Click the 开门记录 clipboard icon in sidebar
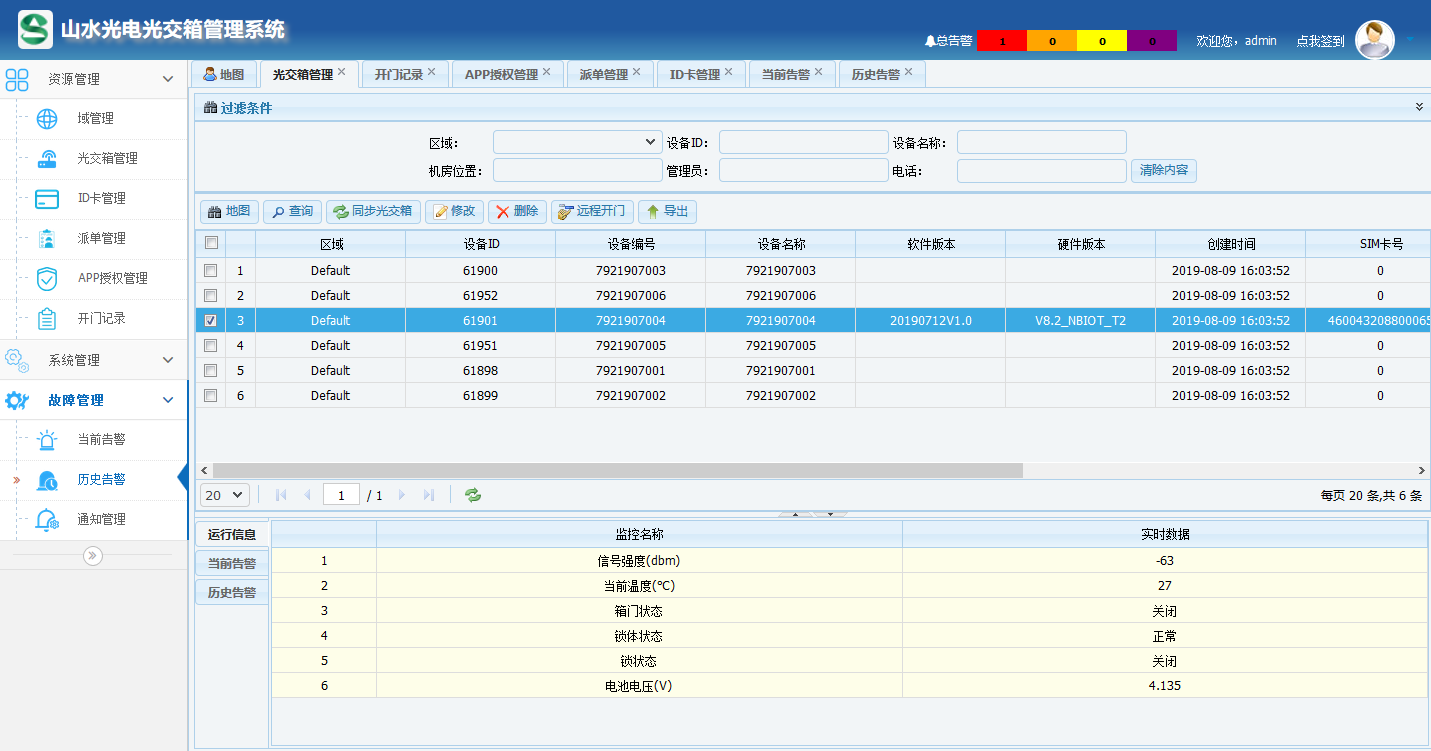Screen dimensions: 1431x751 tap(47, 319)
